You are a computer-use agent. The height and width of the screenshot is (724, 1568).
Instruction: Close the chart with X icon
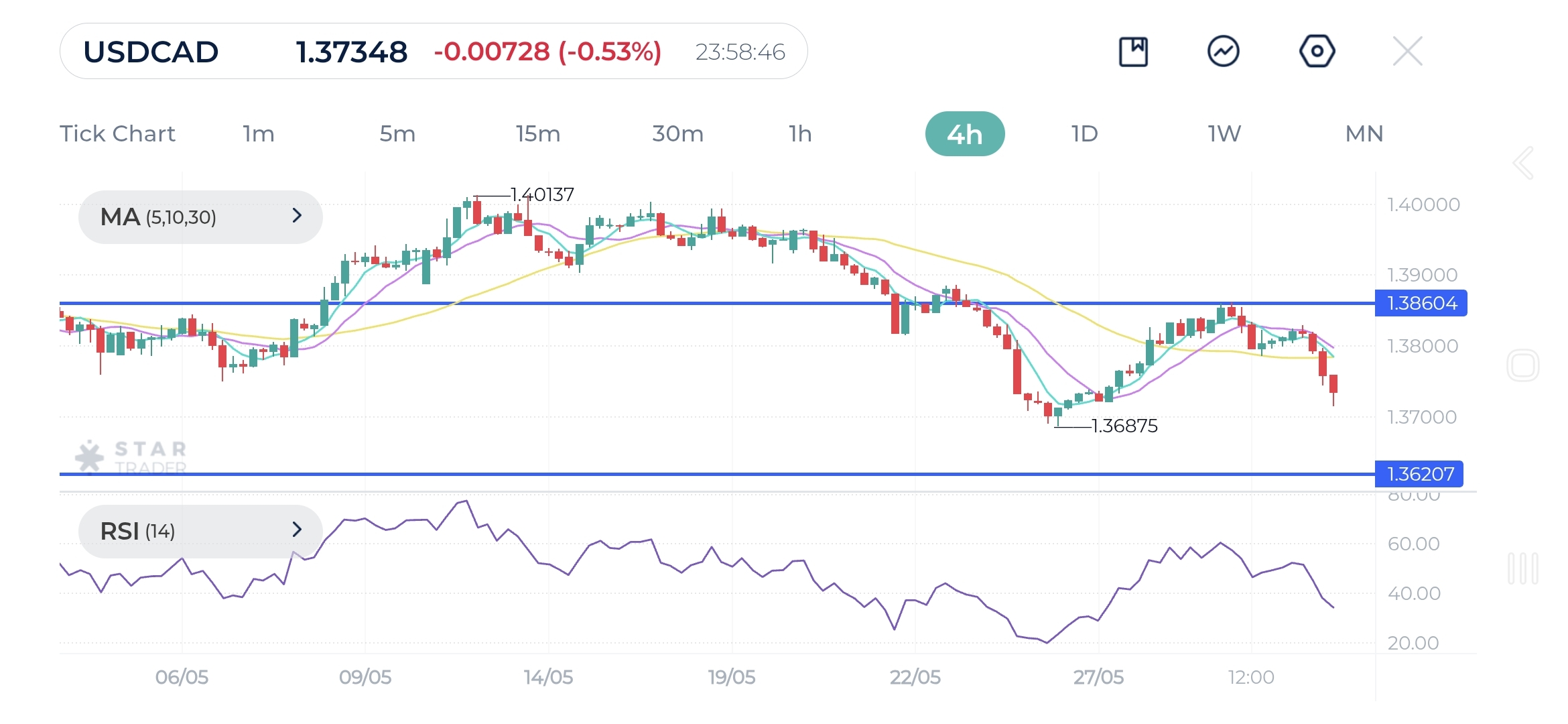[1407, 52]
